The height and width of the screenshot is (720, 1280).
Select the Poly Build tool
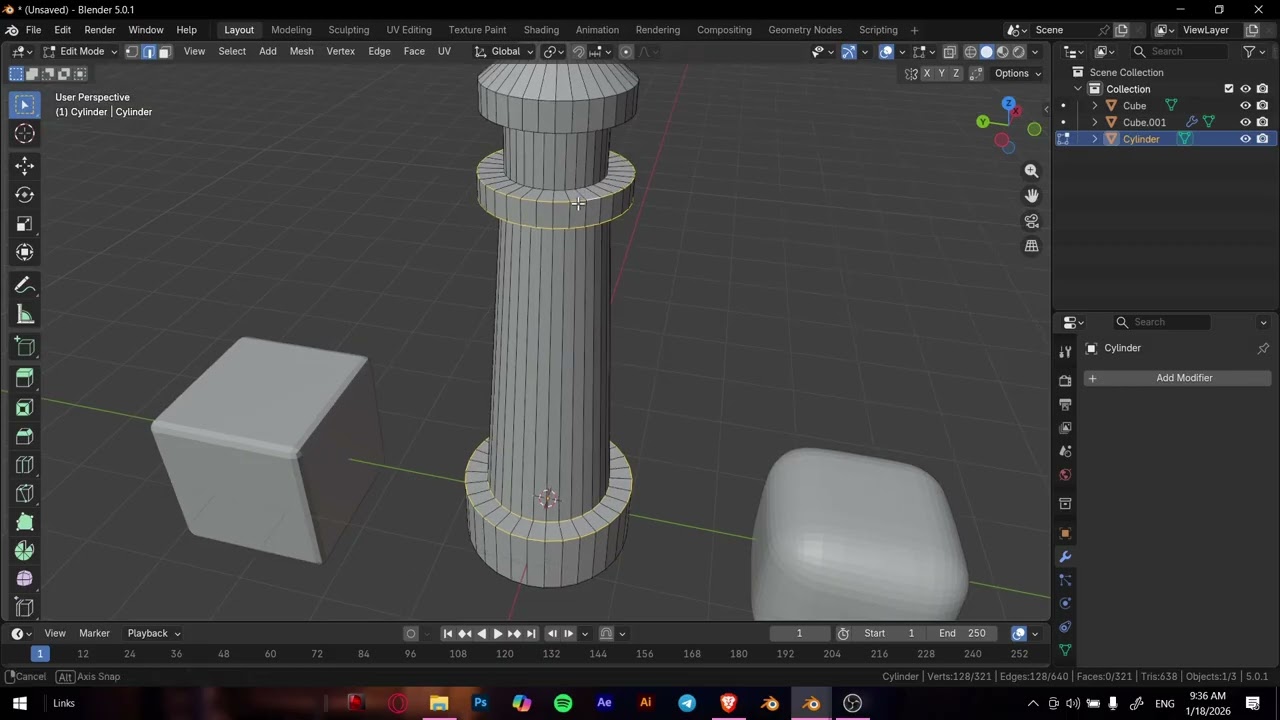(25, 522)
